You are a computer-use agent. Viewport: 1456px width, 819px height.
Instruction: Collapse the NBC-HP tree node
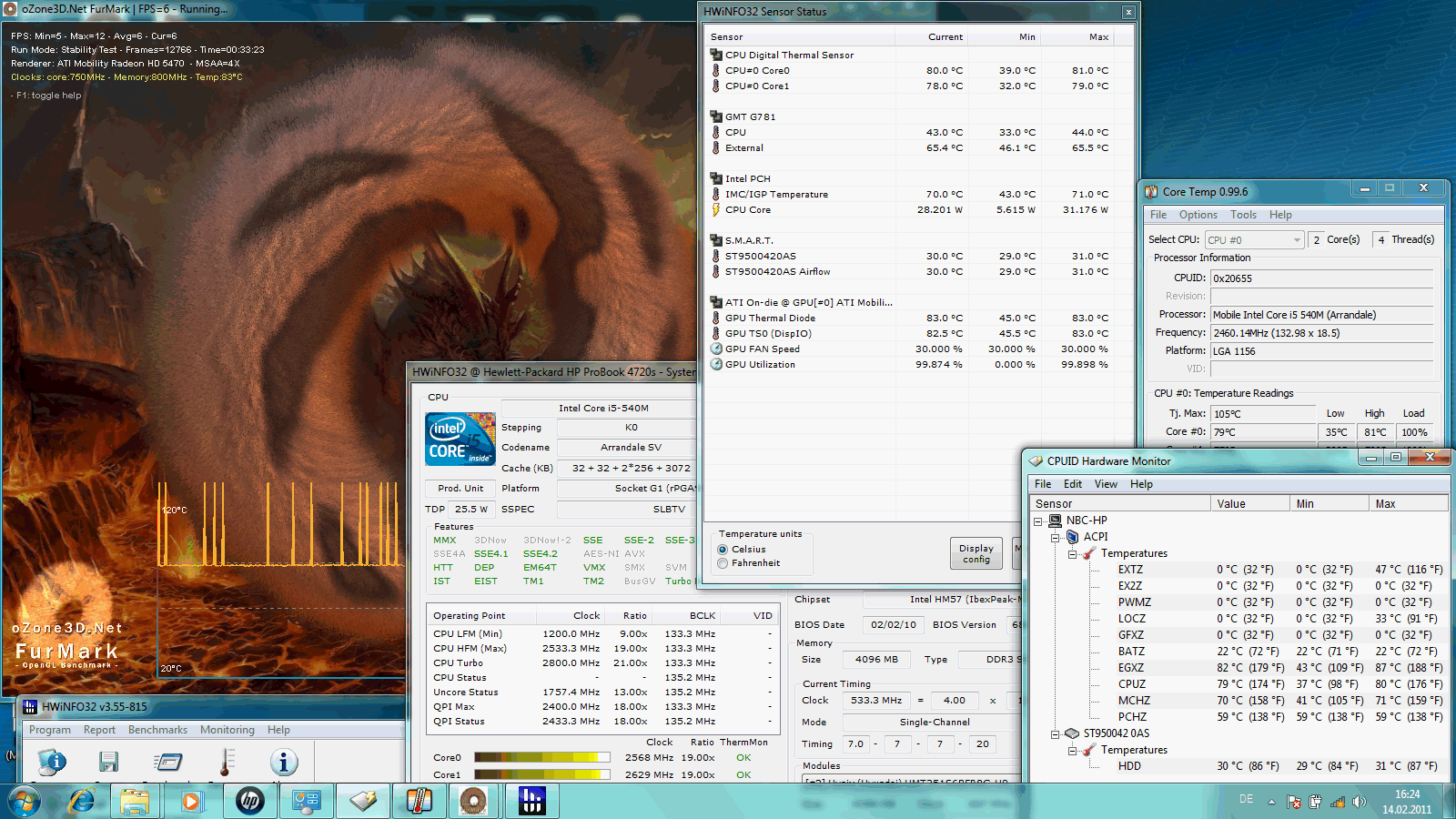tap(1038, 521)
